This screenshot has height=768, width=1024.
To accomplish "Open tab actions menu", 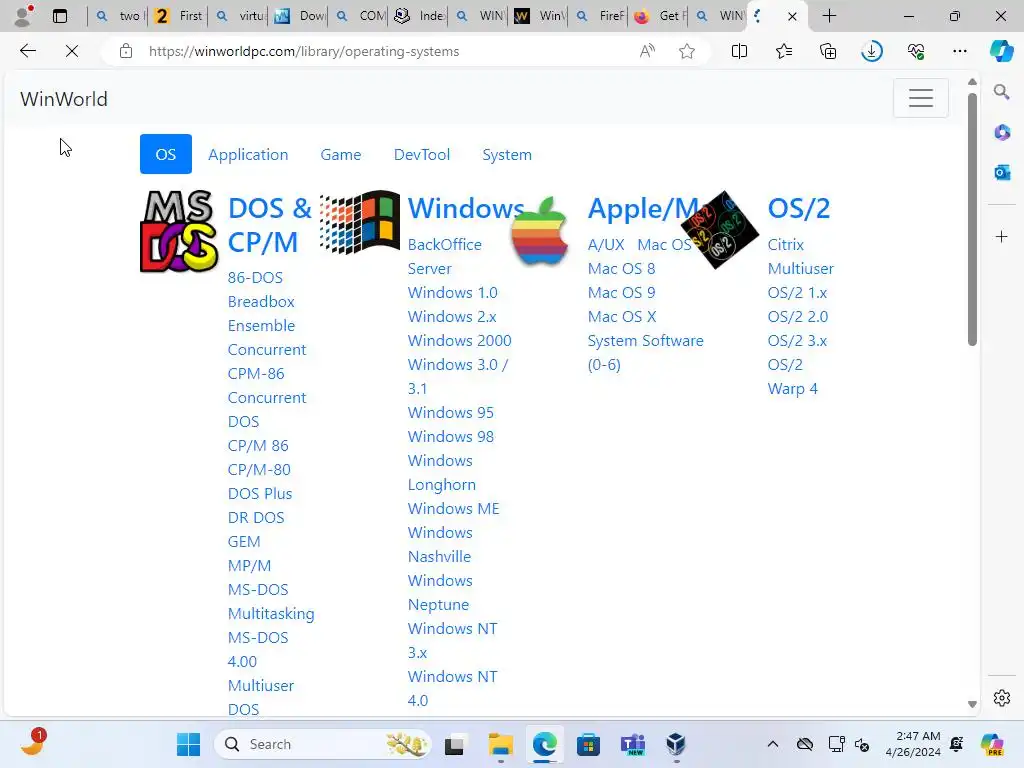I will [59, 16].
